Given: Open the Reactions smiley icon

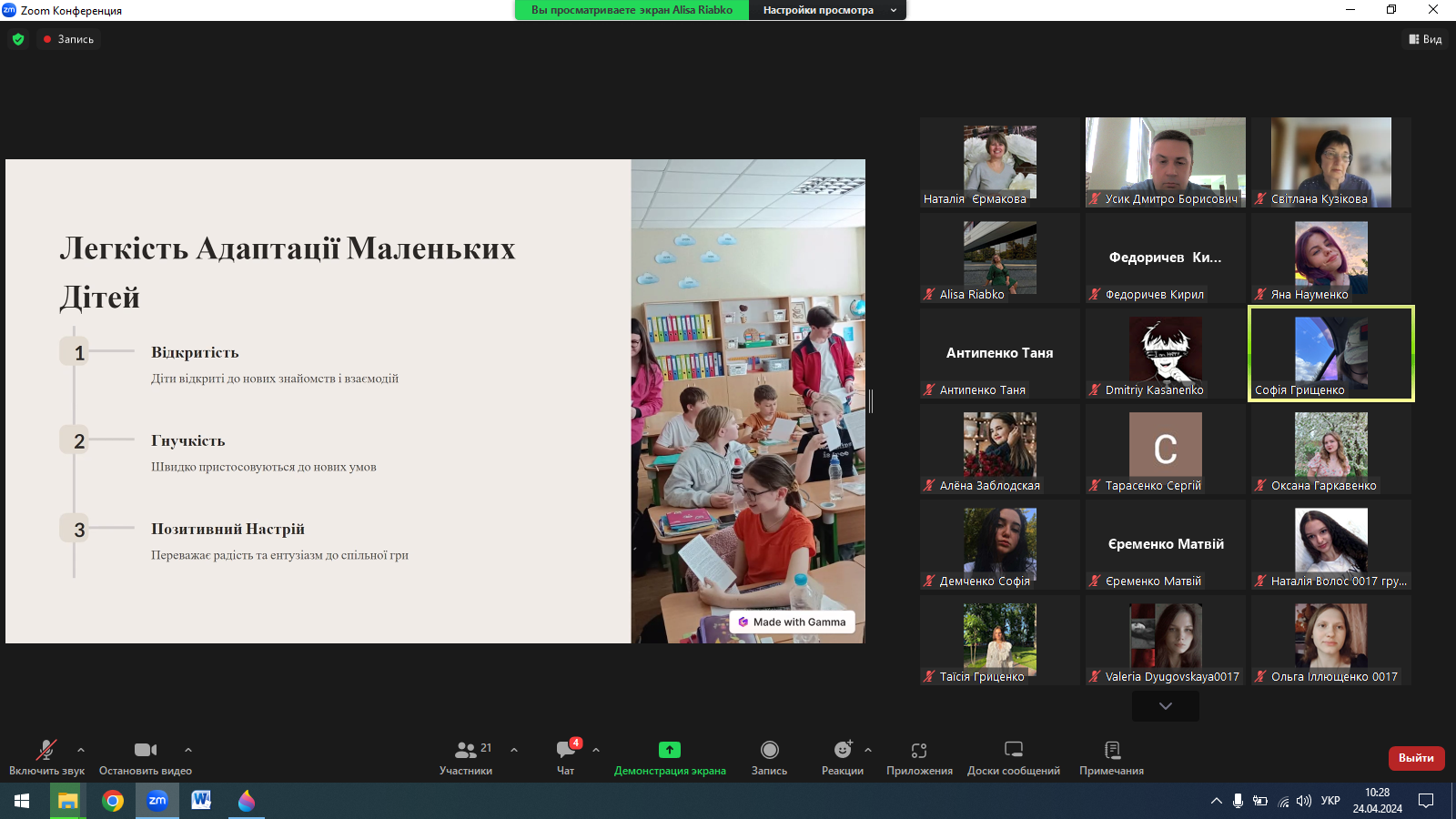Looking at the screenshot, I should tap(843, 750).
